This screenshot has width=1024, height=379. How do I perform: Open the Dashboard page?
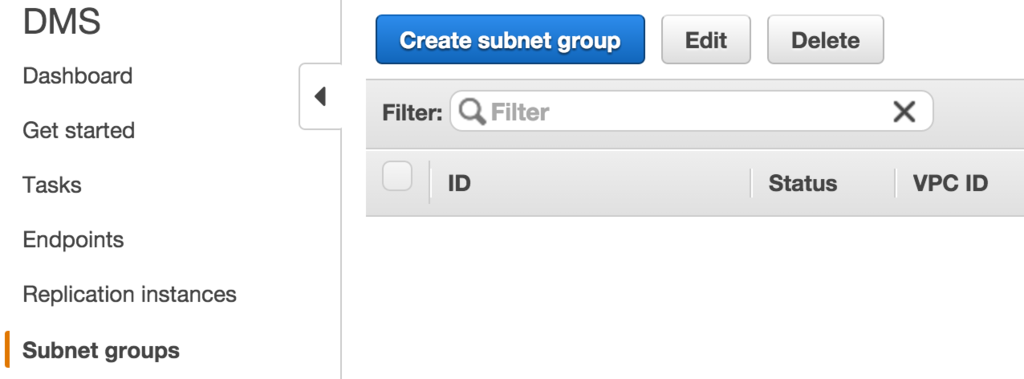click(x=78, y=76)
